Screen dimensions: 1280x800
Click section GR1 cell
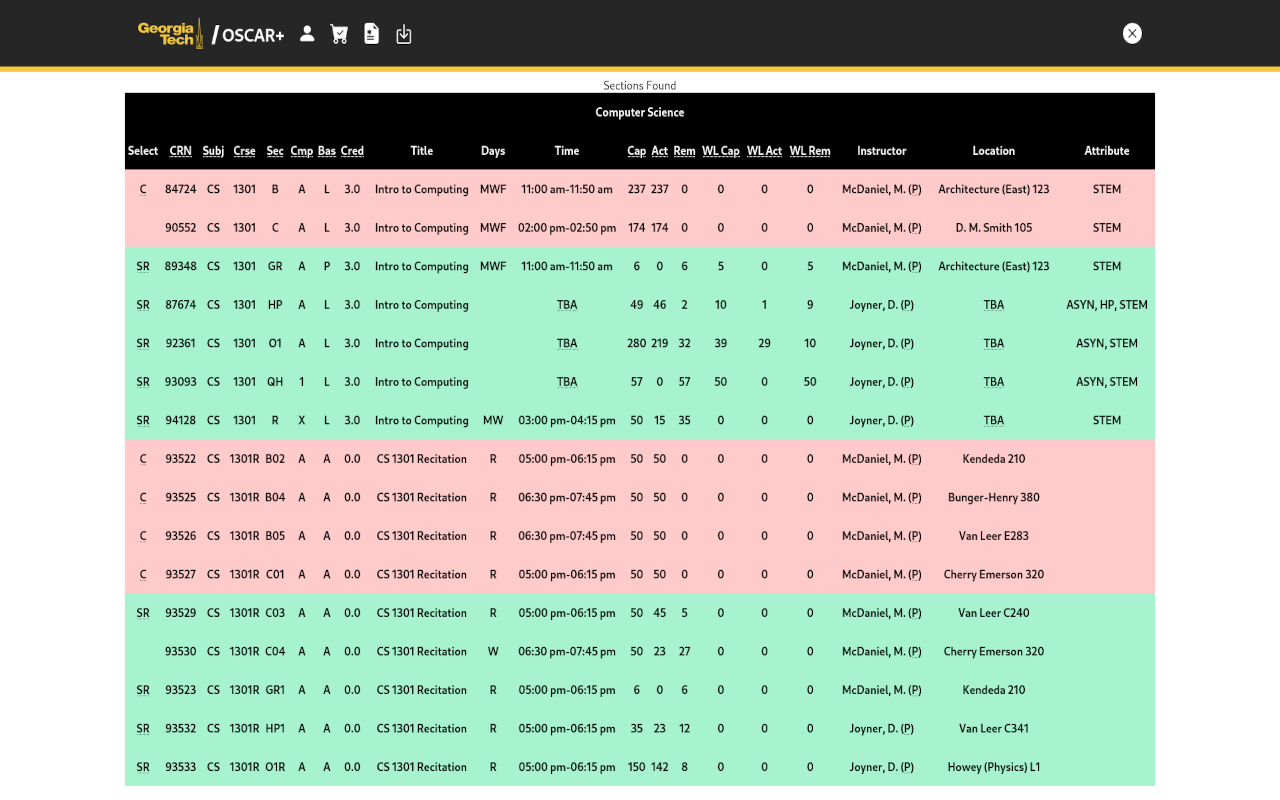point(275,690)
